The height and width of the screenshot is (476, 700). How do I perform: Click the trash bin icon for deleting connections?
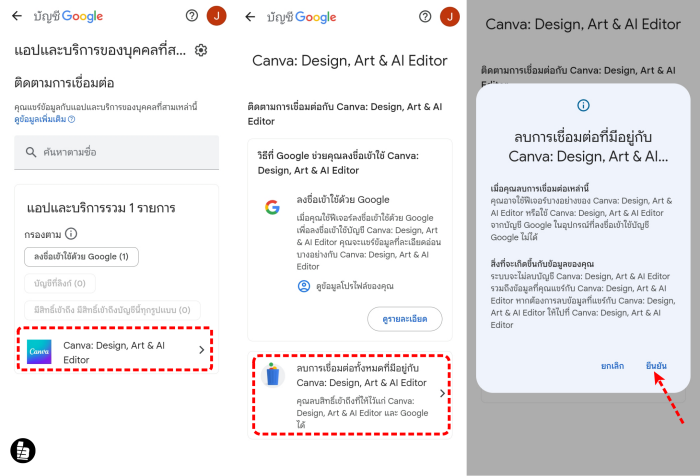(x=273, y=374)
